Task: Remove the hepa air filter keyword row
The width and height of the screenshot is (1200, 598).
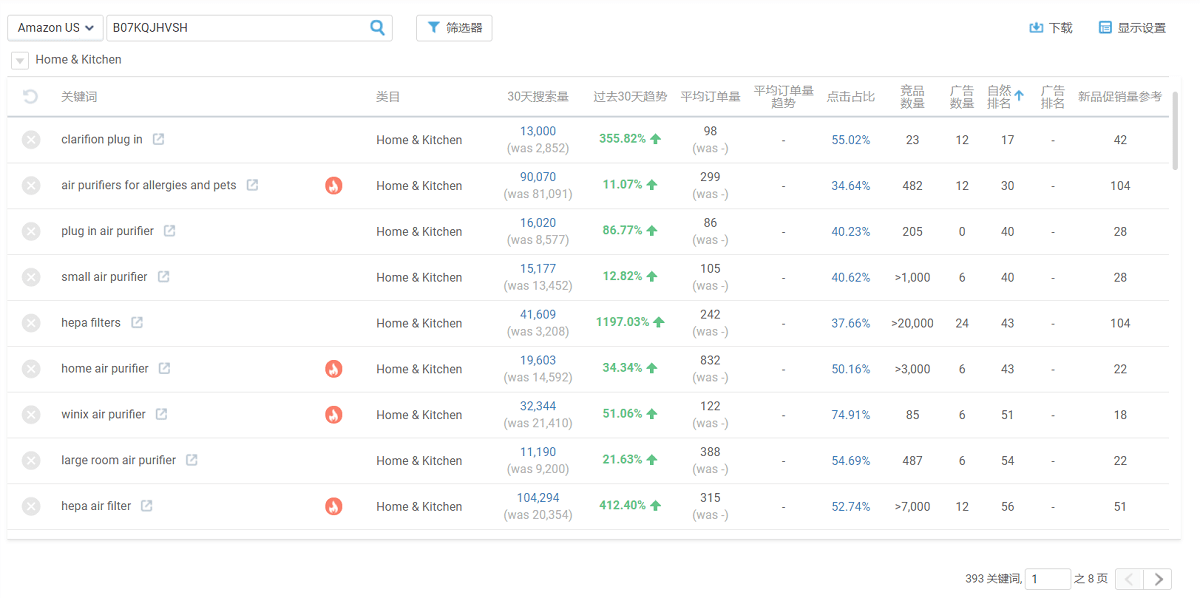Action: pos(31,507)
